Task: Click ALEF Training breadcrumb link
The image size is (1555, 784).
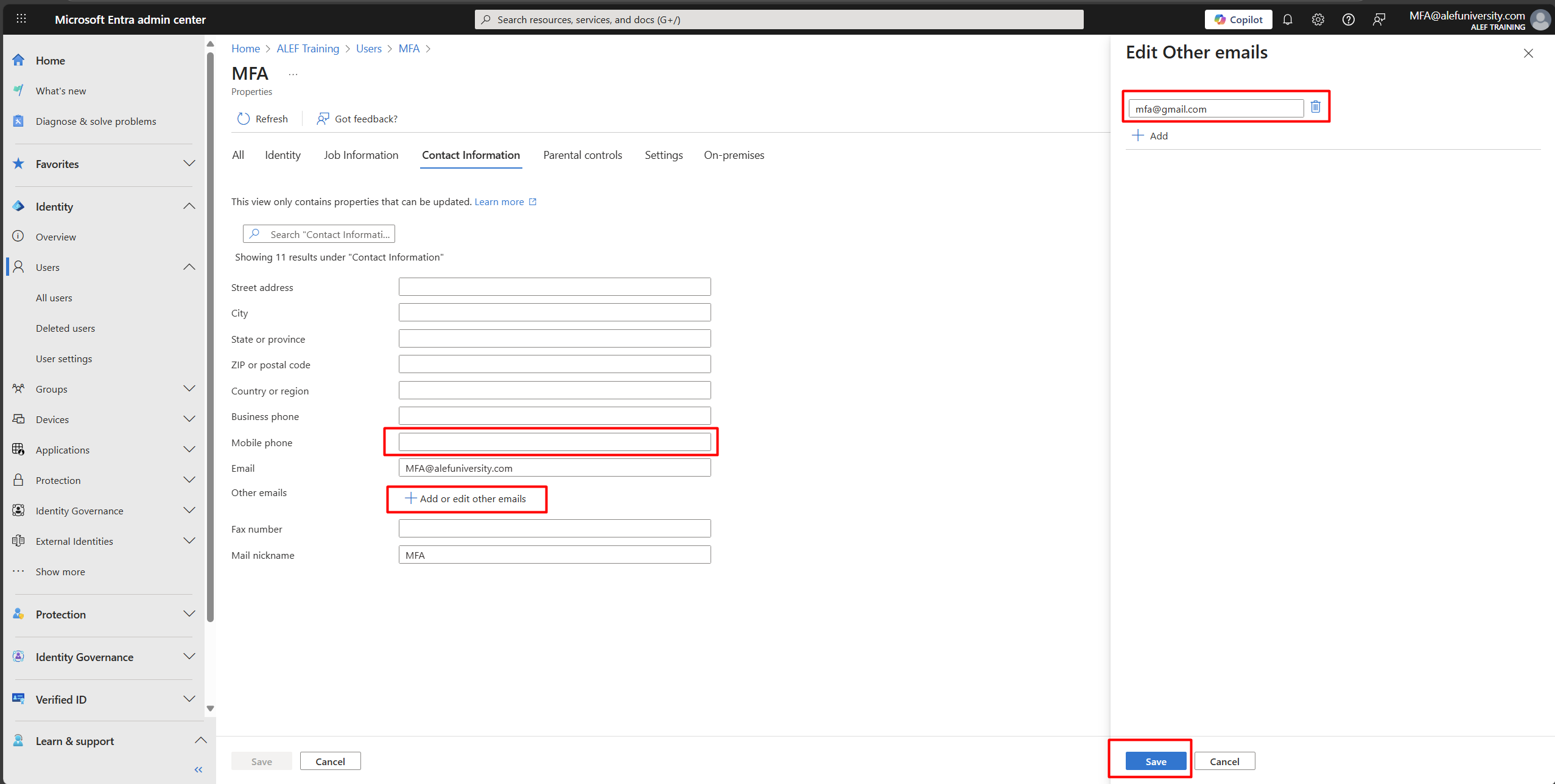Action: coord(307,49)
